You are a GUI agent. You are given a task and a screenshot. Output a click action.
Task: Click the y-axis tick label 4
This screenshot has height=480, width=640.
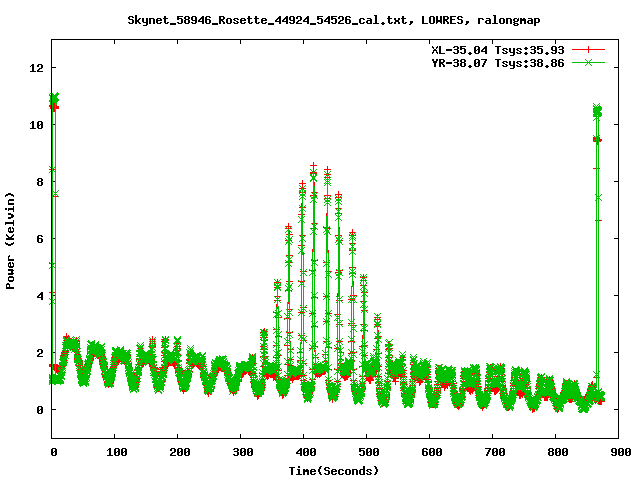coord(40,296)
